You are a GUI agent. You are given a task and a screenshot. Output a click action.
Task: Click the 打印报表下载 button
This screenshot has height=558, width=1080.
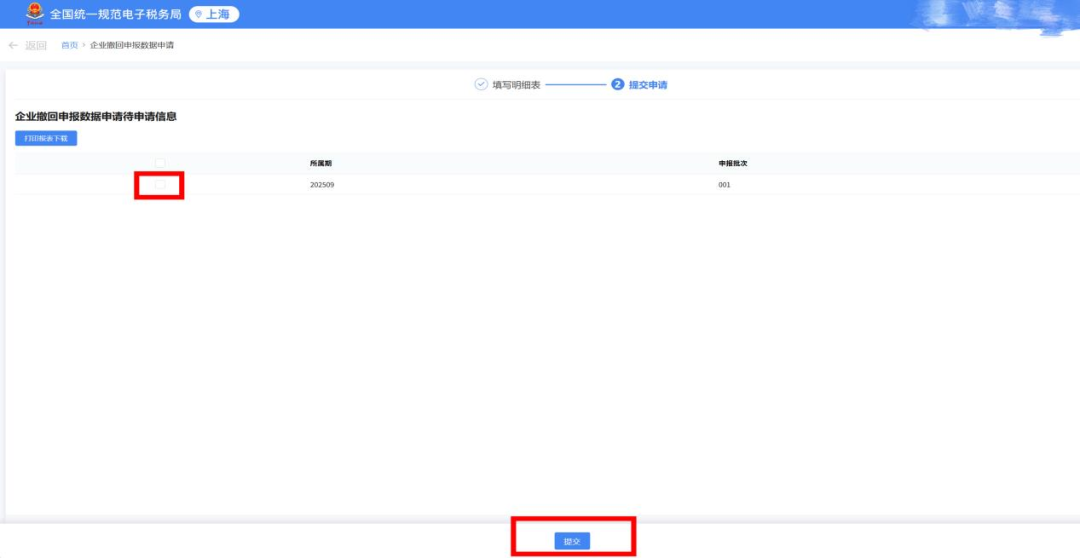46,138
